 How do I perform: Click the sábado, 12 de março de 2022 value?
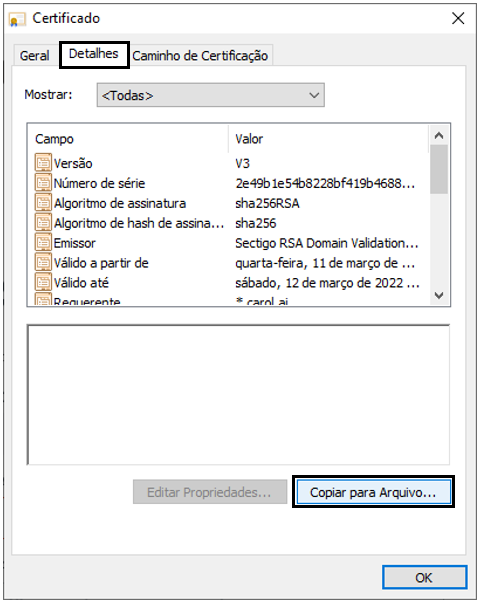tap(327, 283)
